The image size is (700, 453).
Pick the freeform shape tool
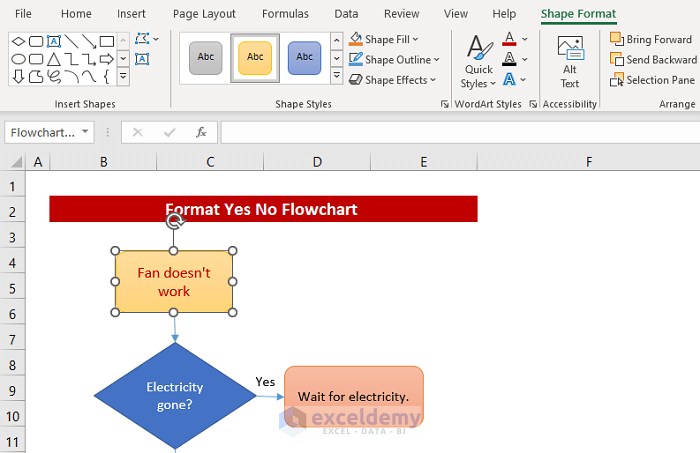coord(36,76)
